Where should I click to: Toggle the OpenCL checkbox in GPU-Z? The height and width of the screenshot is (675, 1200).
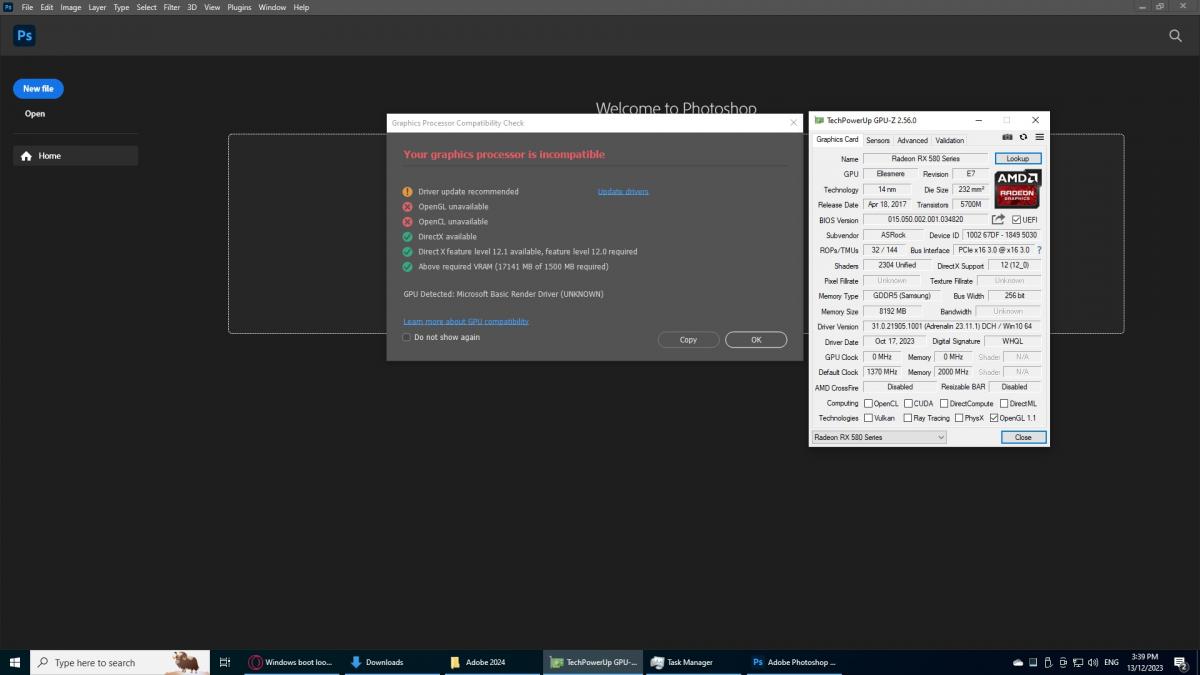(x=868, y=403)
